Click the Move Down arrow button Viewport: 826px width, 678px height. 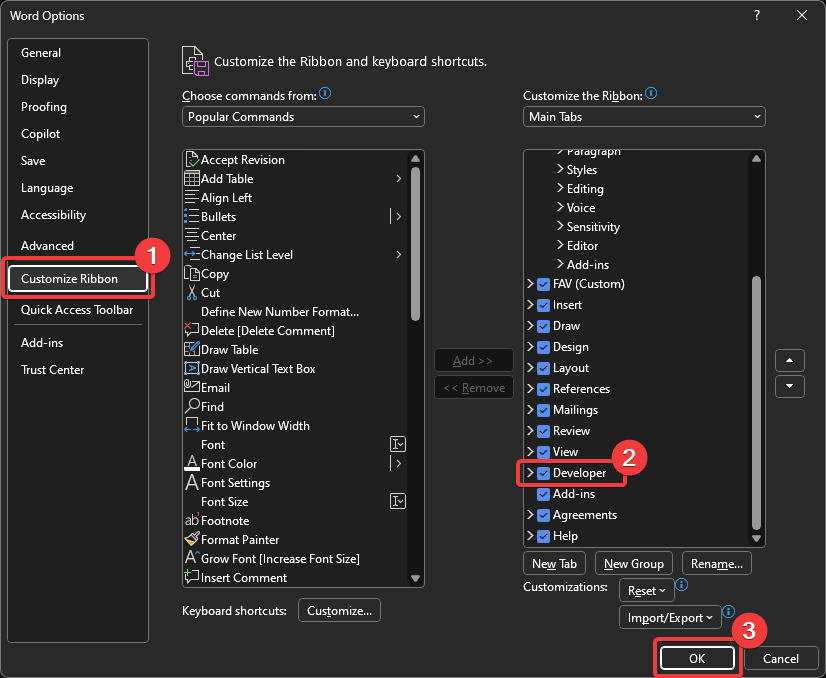pos(790,386)
